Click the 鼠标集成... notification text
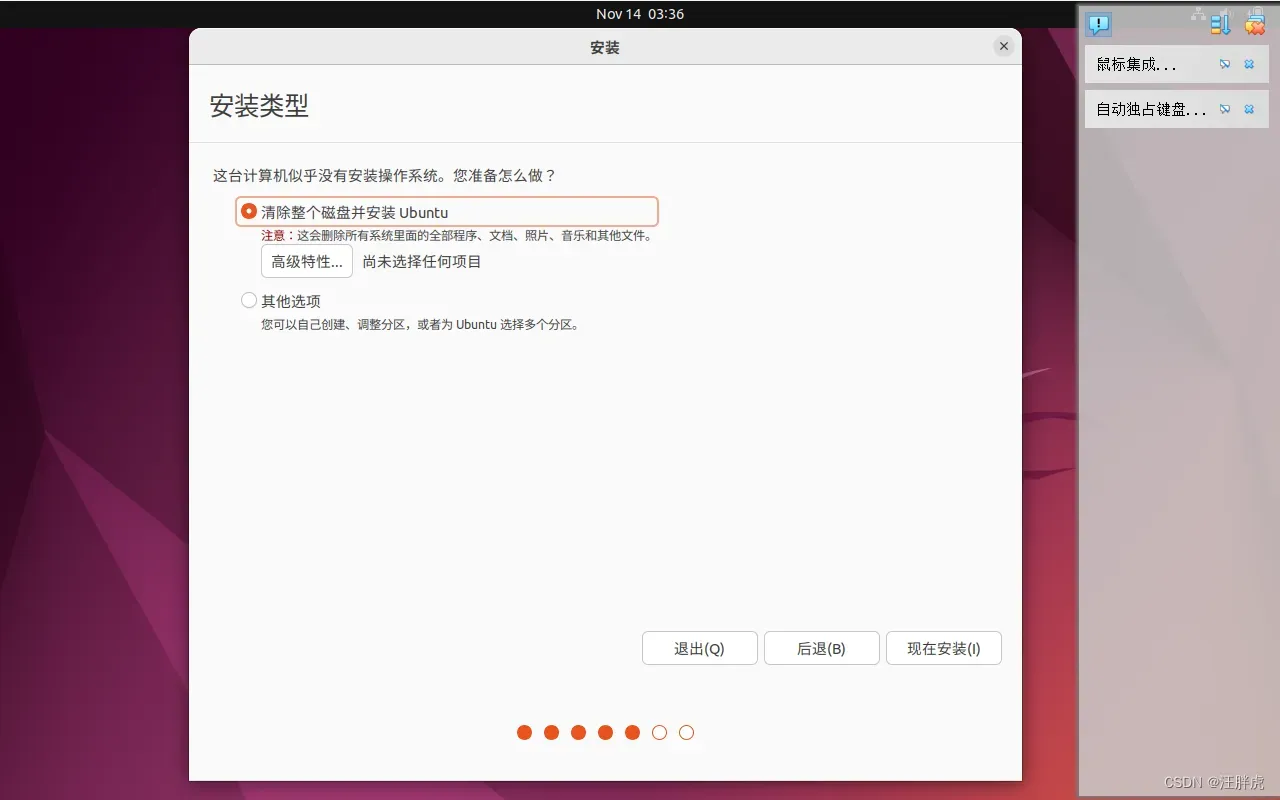This screenshot has height=800, width=1280. 1136,64
